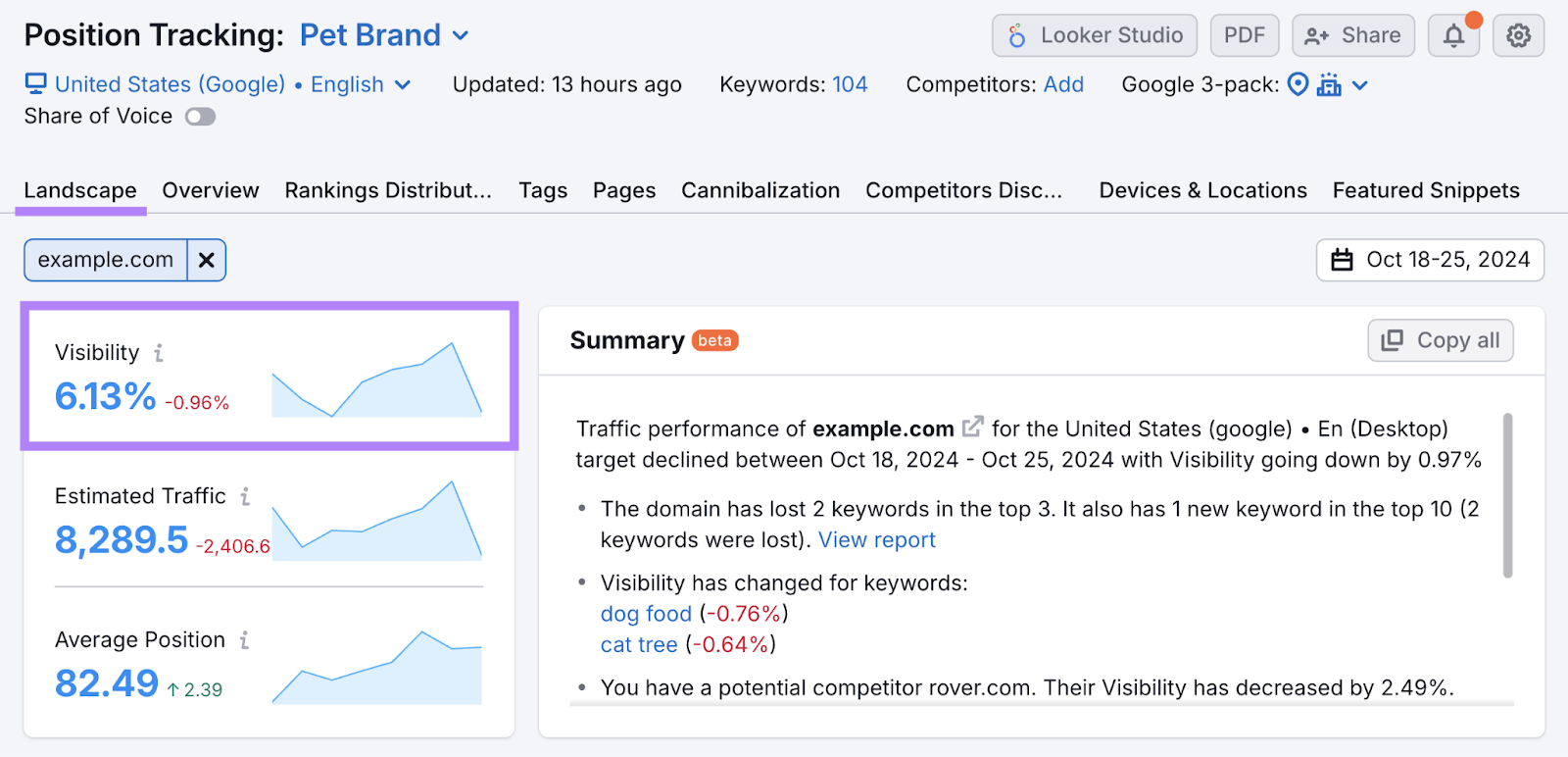This screenshot has width=1568, height=757.
Task: Remove the example.com filter chip
Action: click(206, 260)
